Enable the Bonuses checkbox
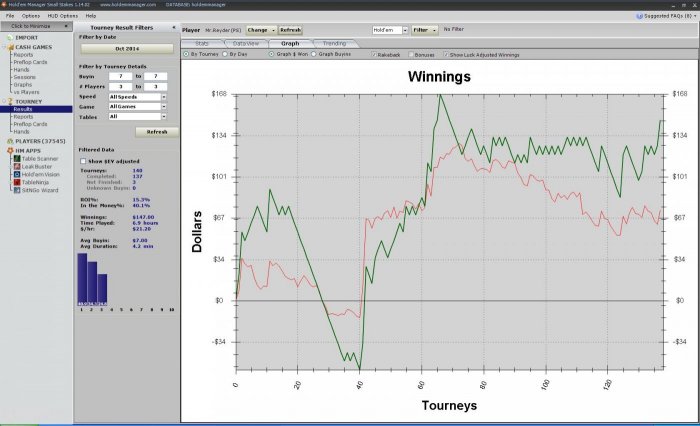 pyautogui.click(x=411, y=54)
